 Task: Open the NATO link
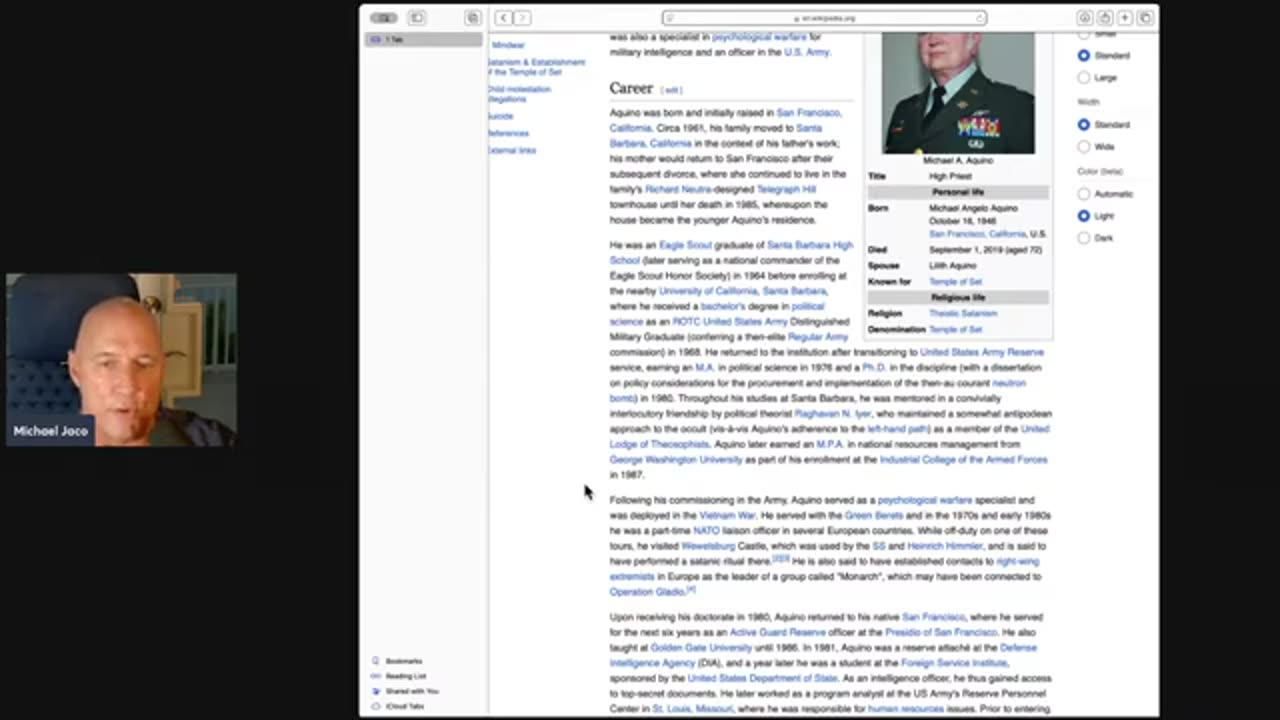coord(706,531)
